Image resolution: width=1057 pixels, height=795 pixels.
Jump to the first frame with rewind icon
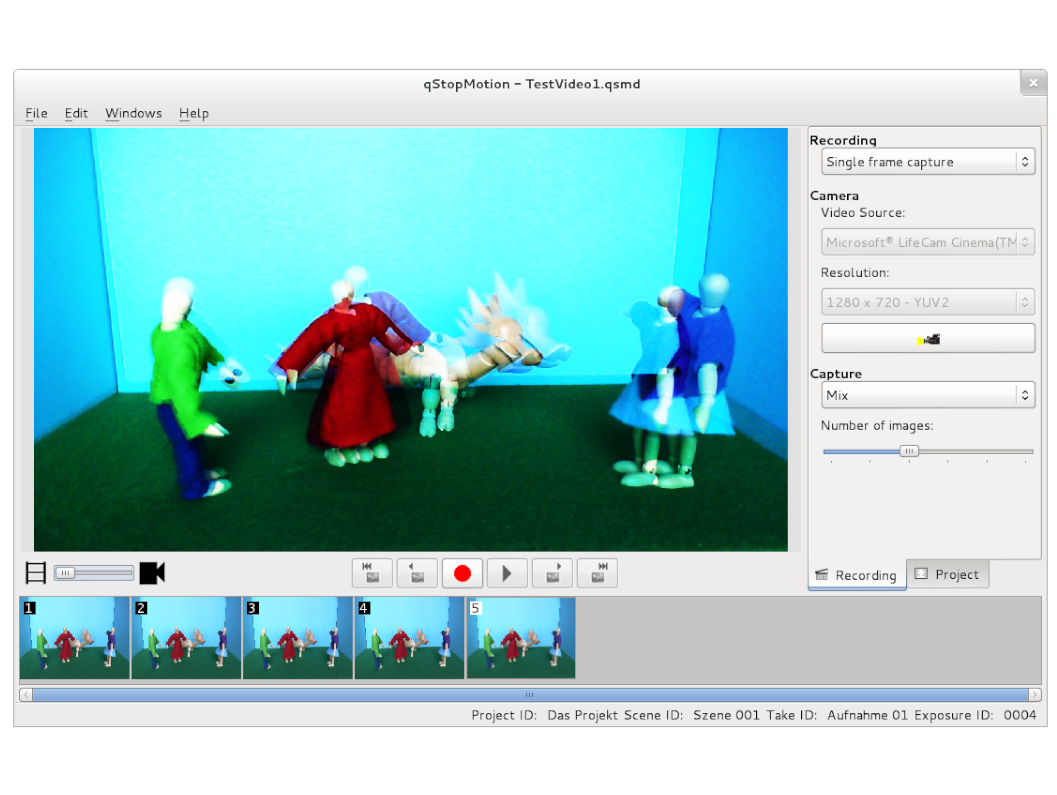[372, 573]
